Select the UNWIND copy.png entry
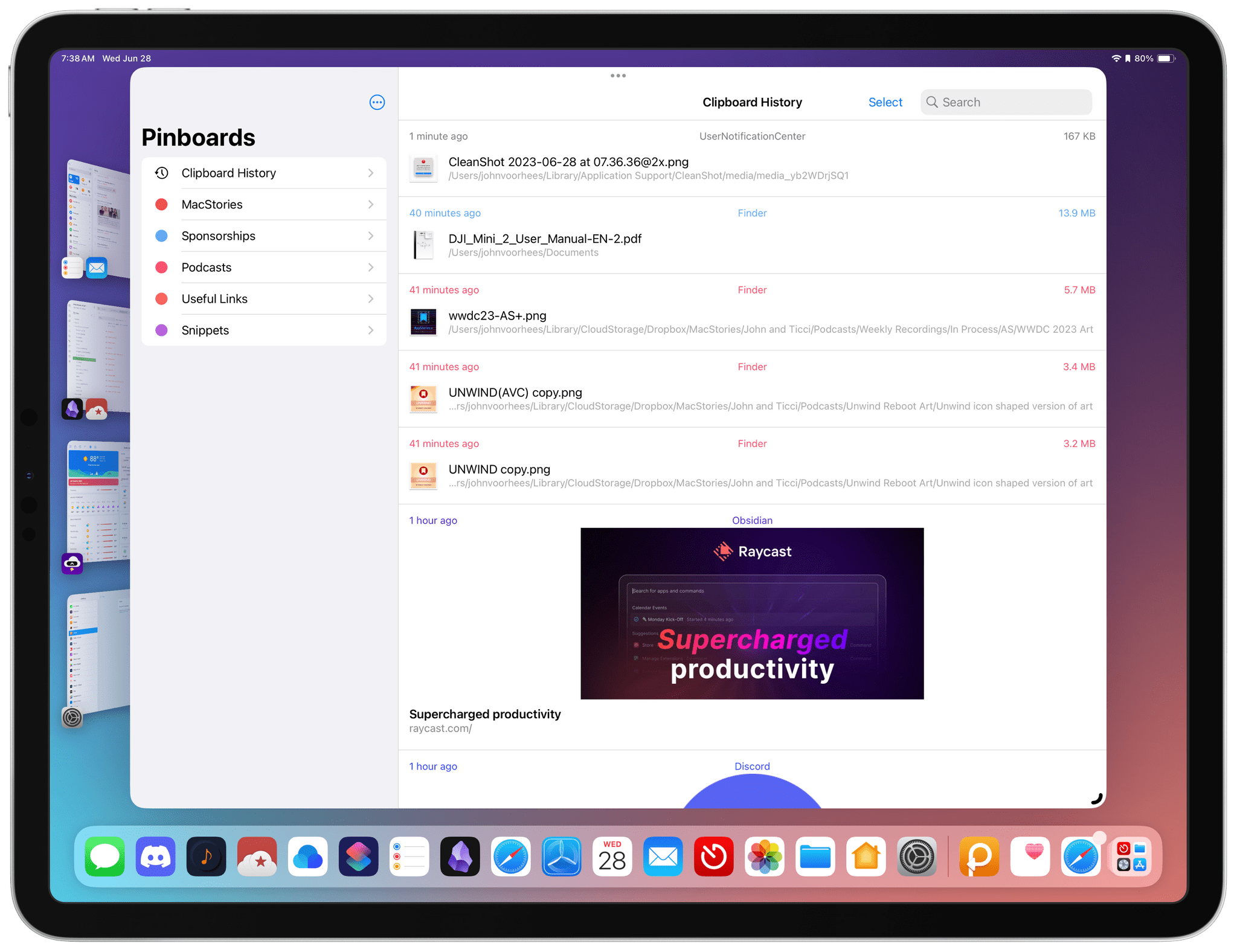Viewport: 1237px width, 952px height. click(752, 465)
